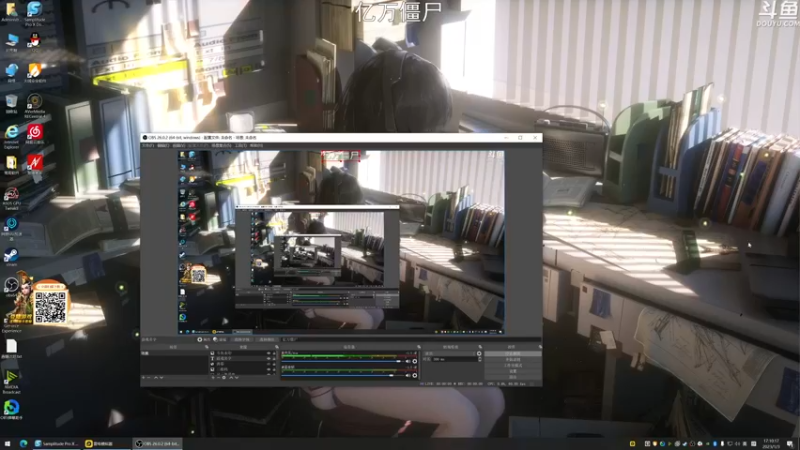Open Filters icon in the source toolbar
800x450 pixels.
pyautogui.click(x=215, y=340)
